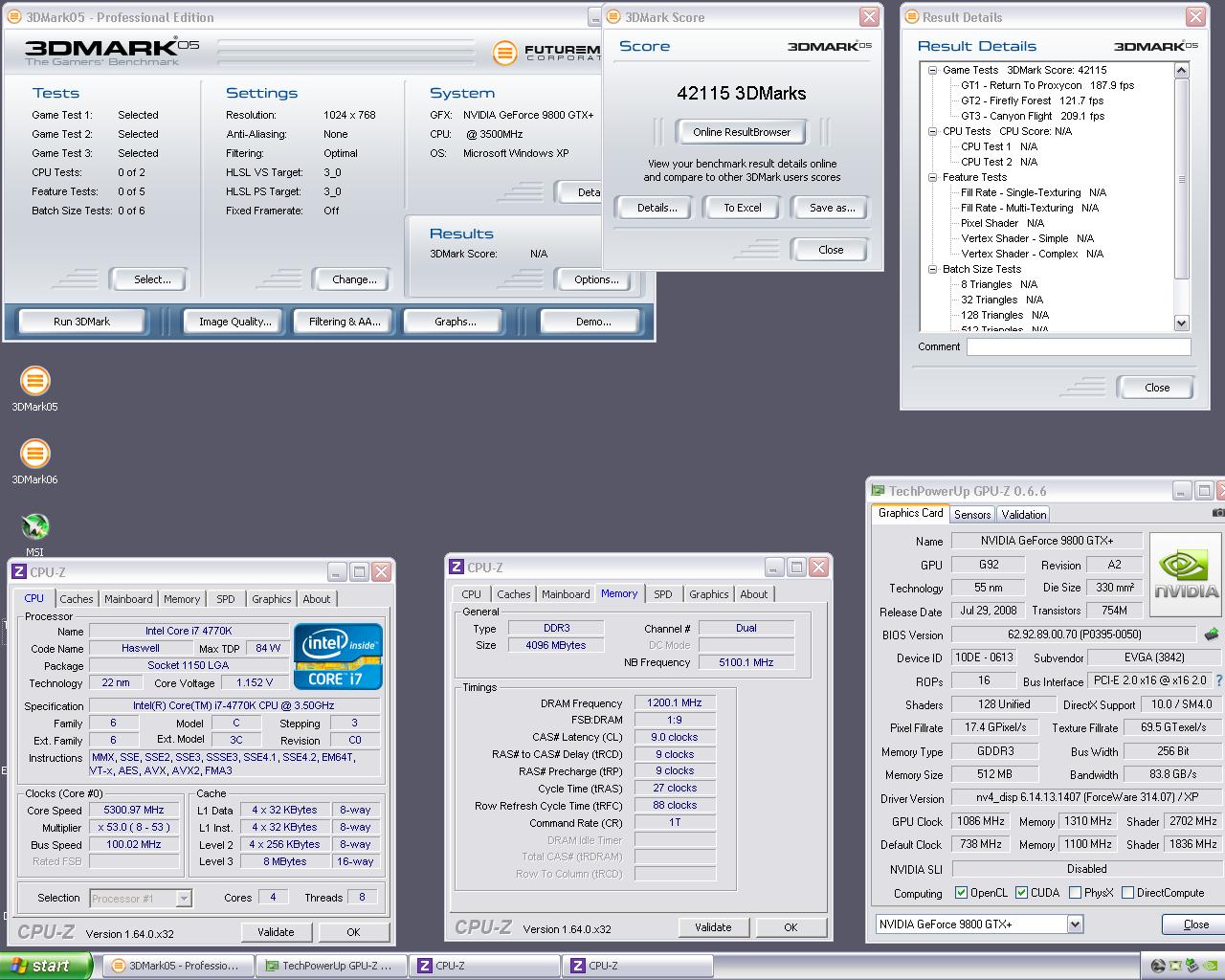Open the MSI desktop icon
Screen dimensions: 1225x980
(x=34, y=526)
